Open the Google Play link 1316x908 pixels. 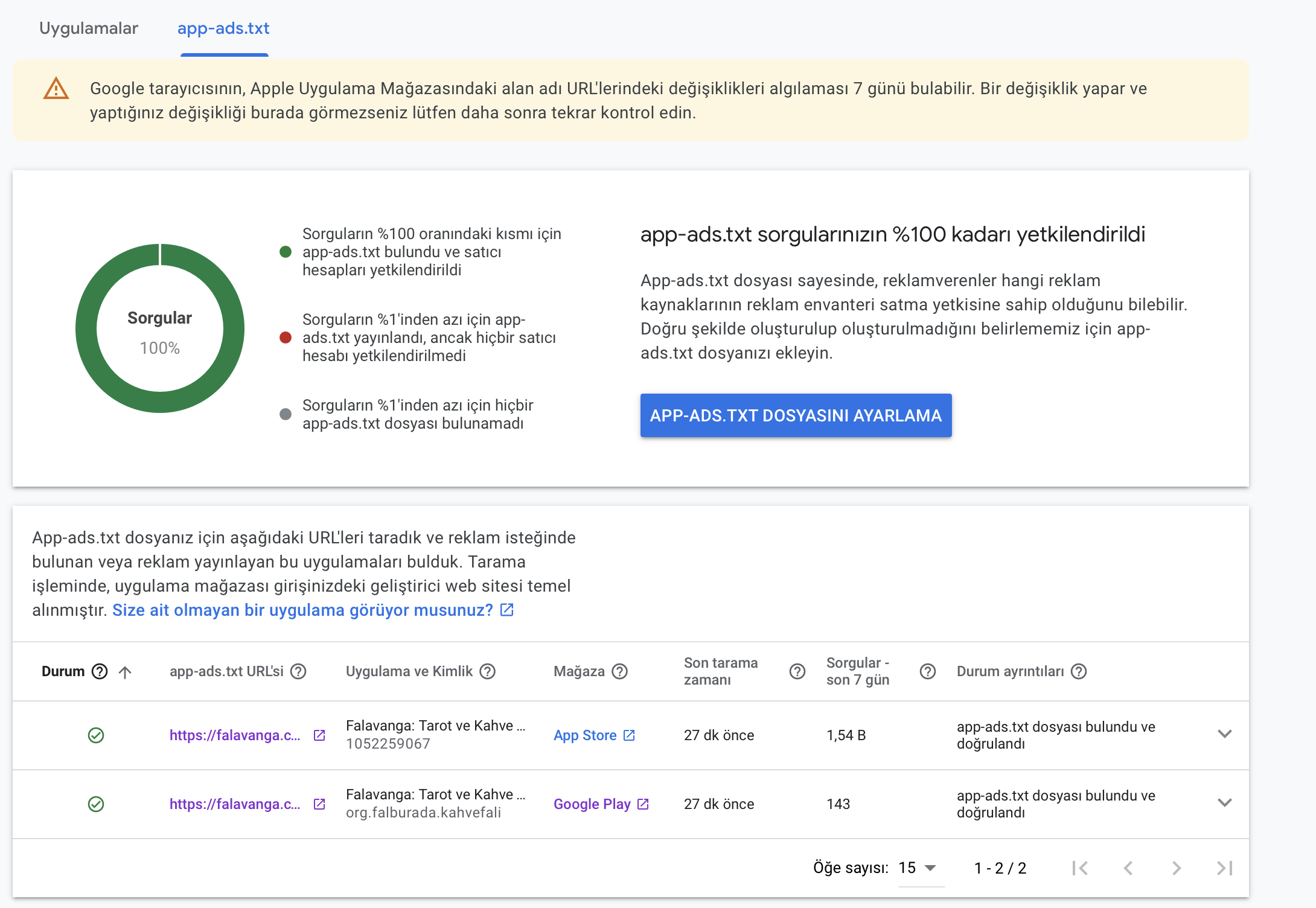(592, 804)
